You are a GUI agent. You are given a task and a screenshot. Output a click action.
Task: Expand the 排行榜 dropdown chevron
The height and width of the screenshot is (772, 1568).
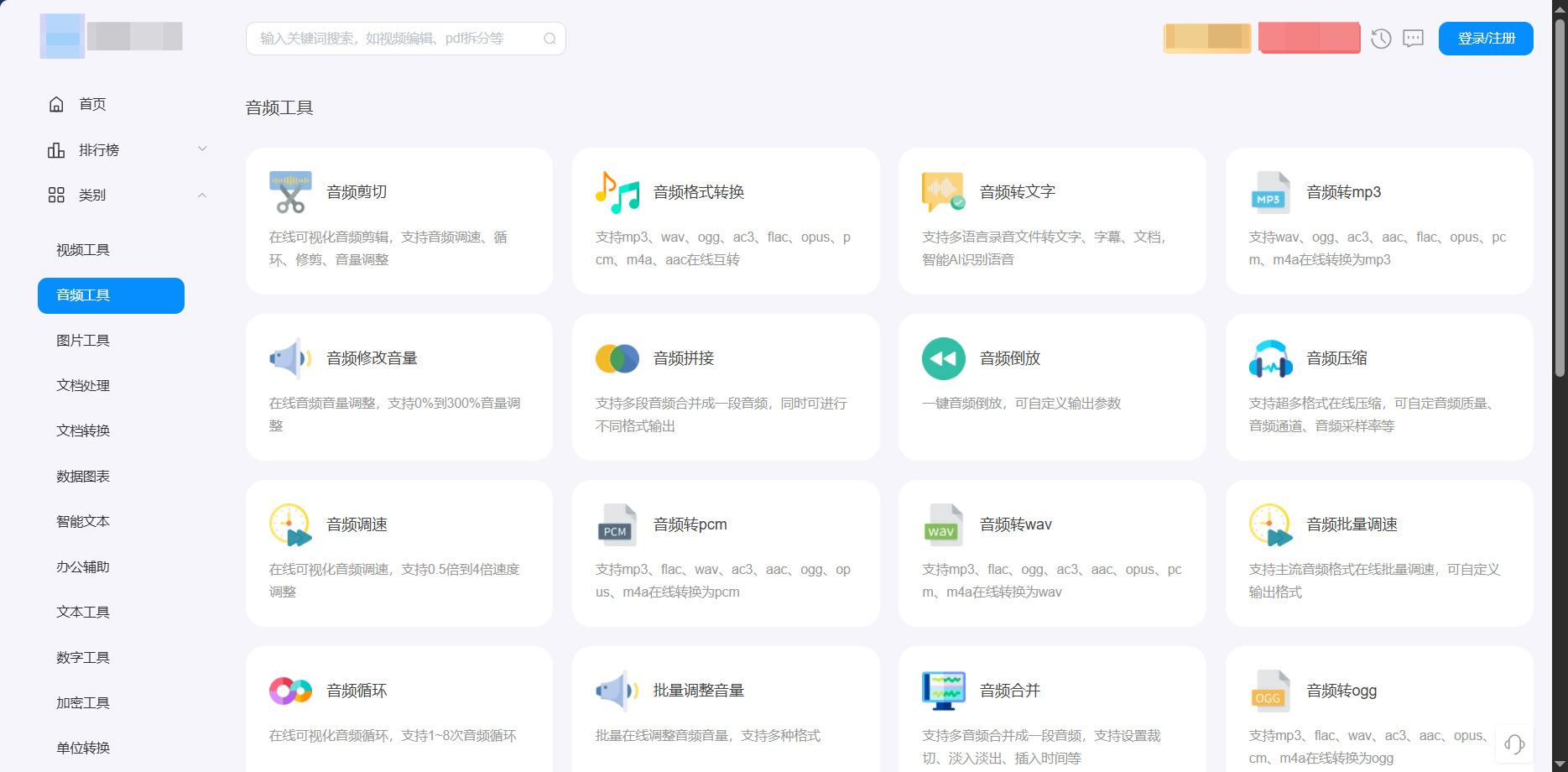point(202,149)
